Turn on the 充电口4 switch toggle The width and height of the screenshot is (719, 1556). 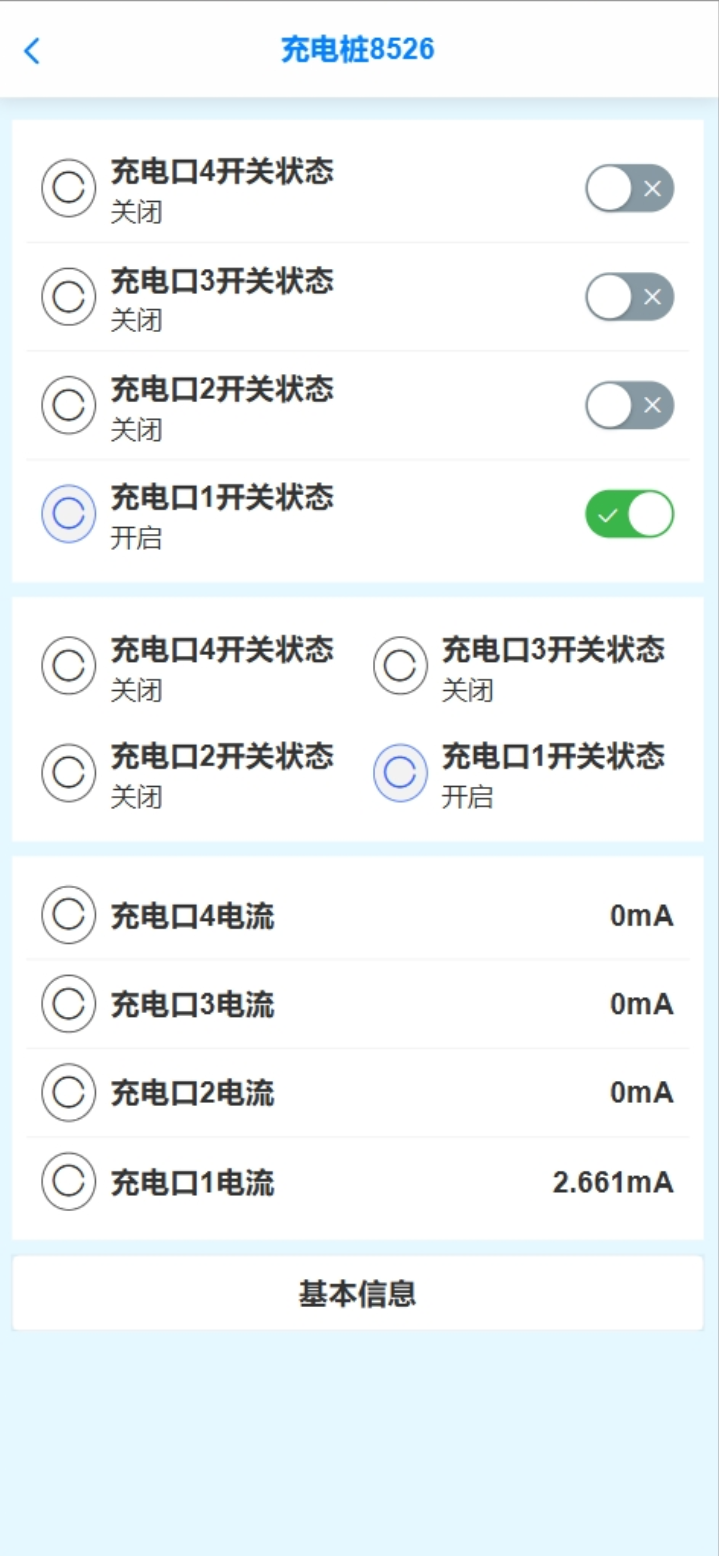click(629, 188)
